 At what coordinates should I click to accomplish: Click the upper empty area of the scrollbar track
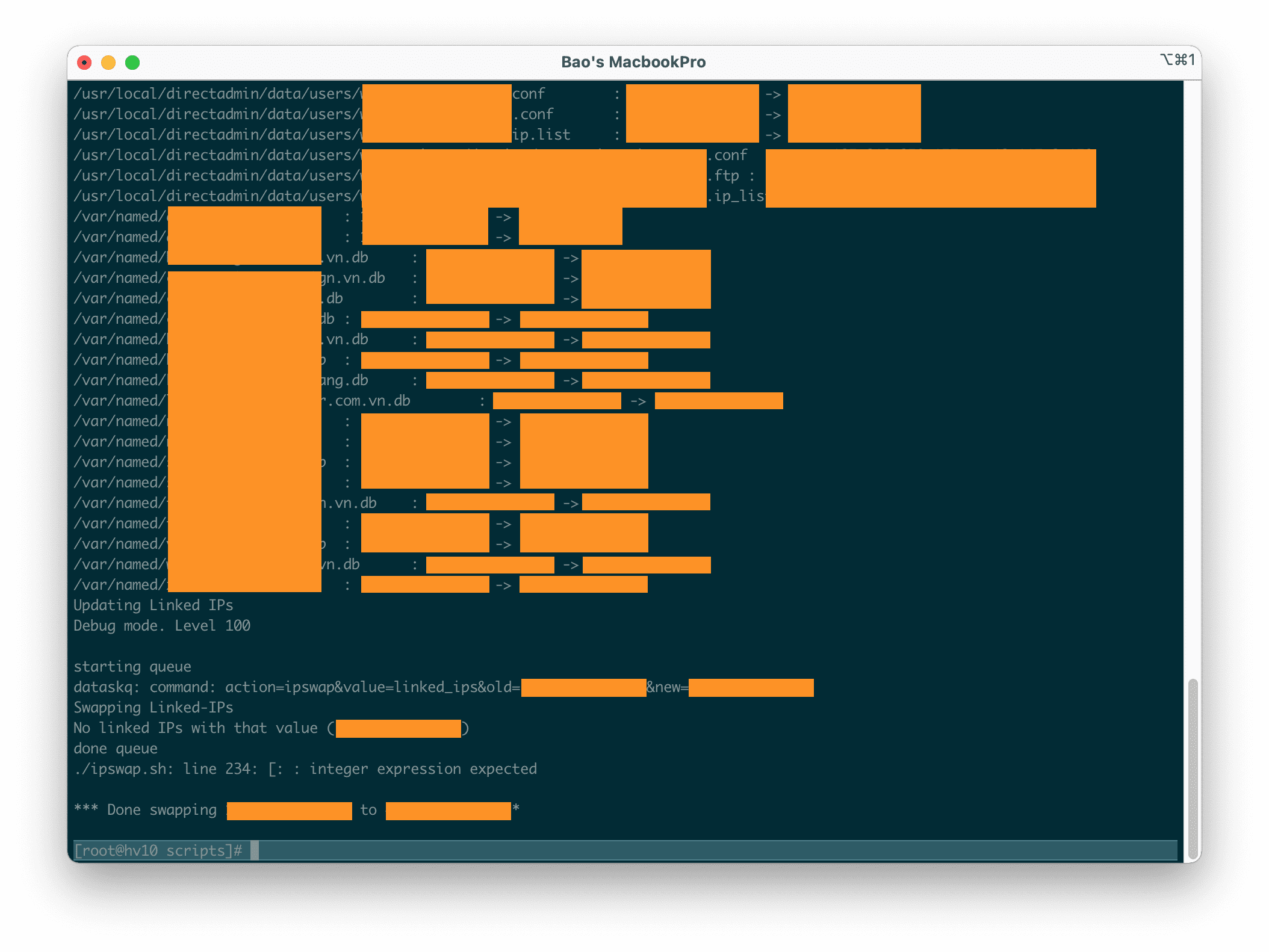pyautogui.click(x=1193, y=361)
